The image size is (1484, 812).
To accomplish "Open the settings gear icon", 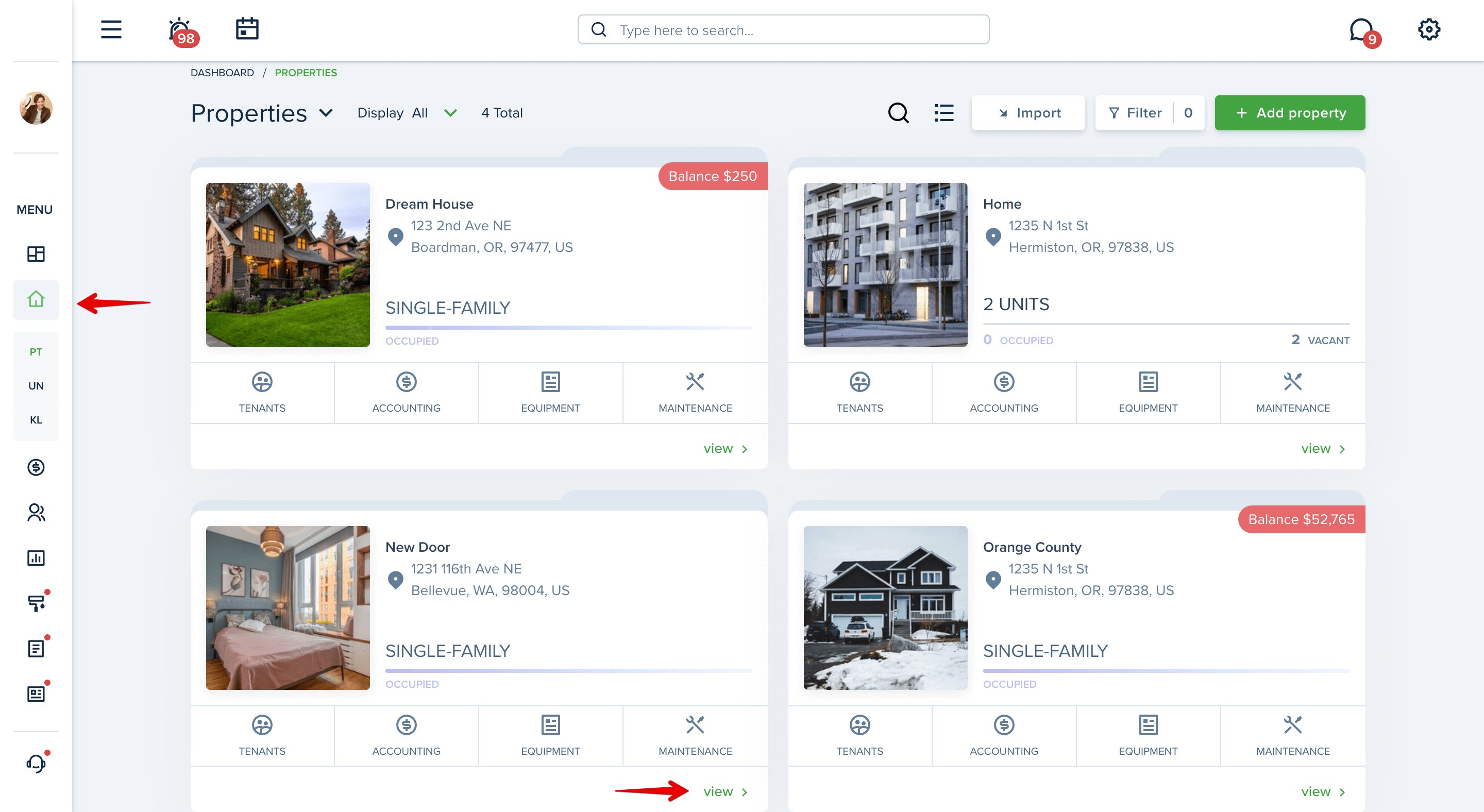I will pyautogui.click(x=1429, y=29).
